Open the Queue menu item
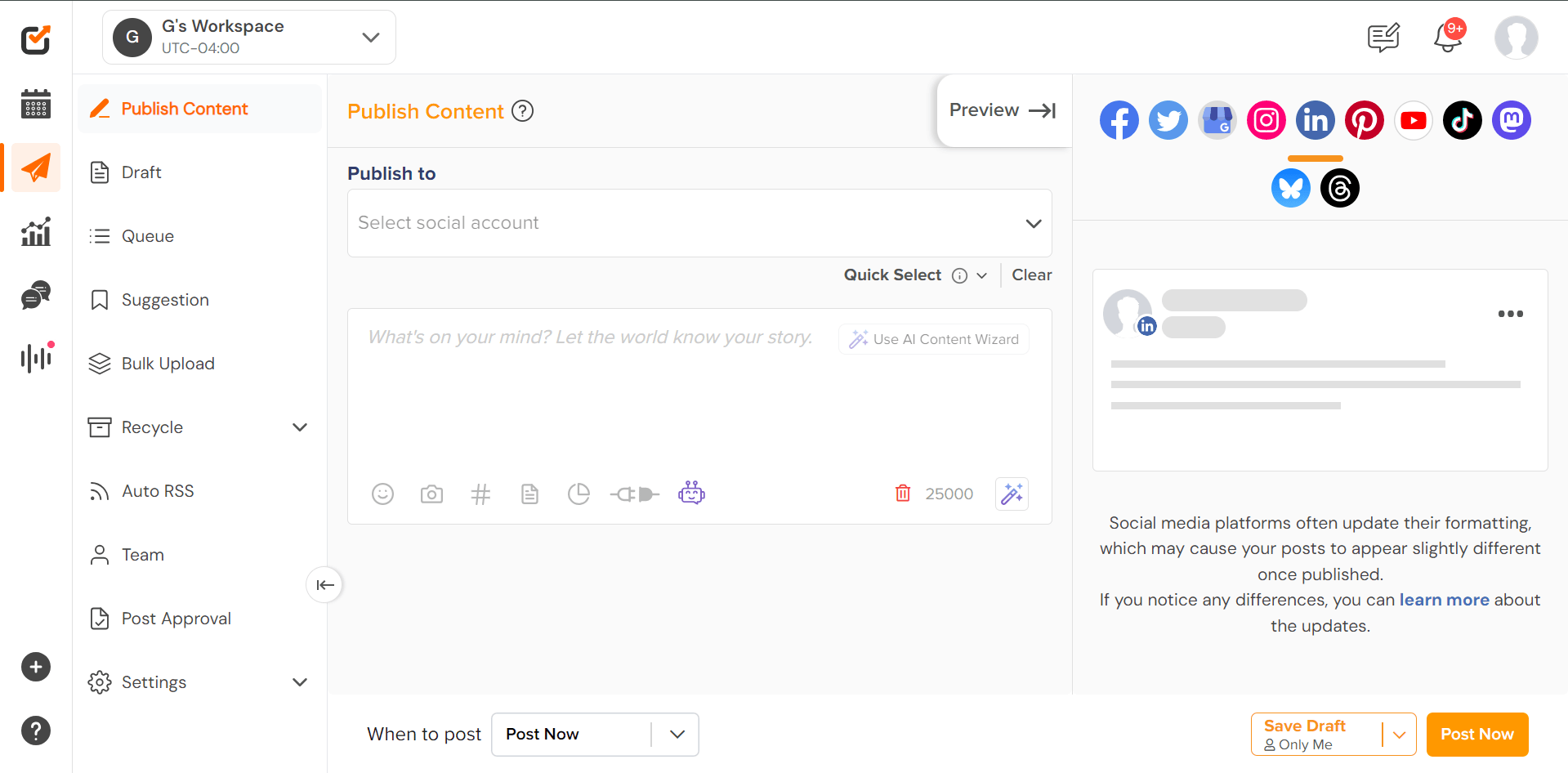 [x=200, y=236]
